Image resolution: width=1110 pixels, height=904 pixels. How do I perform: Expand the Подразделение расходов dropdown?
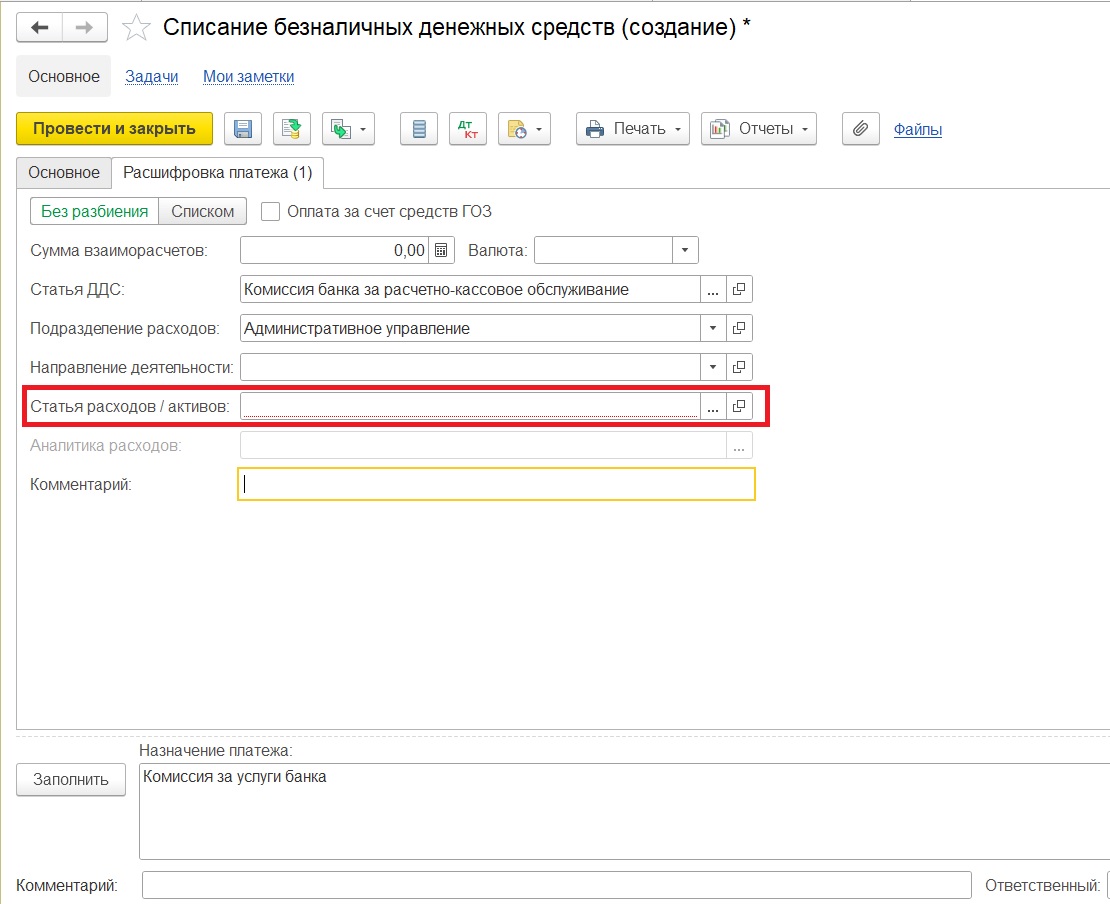click(713, 328)
